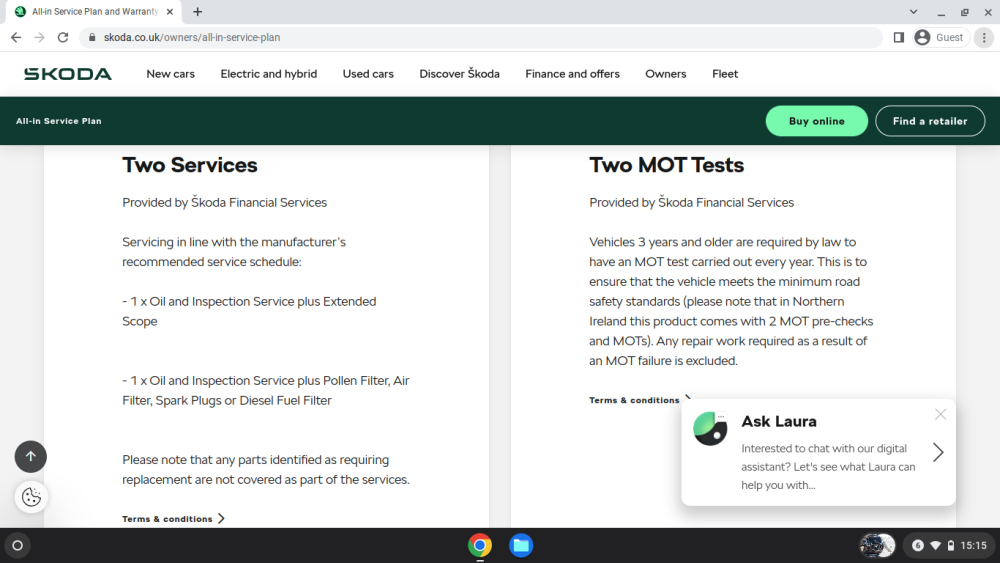Close the All-in Service Plan tab
Screen dimensions: 1000x563
point(170,11)
